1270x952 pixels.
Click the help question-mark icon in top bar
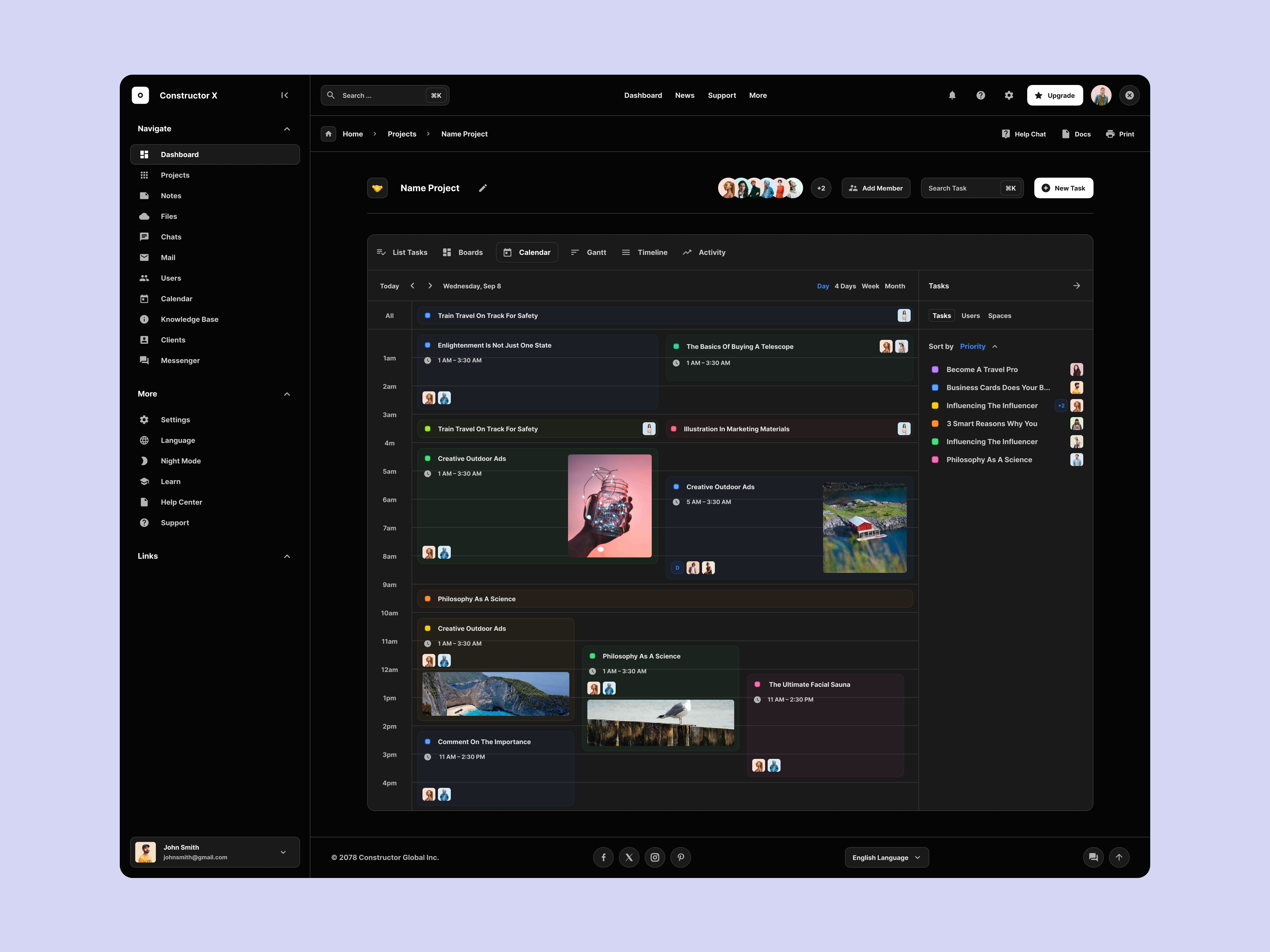(x=981, y=95)
